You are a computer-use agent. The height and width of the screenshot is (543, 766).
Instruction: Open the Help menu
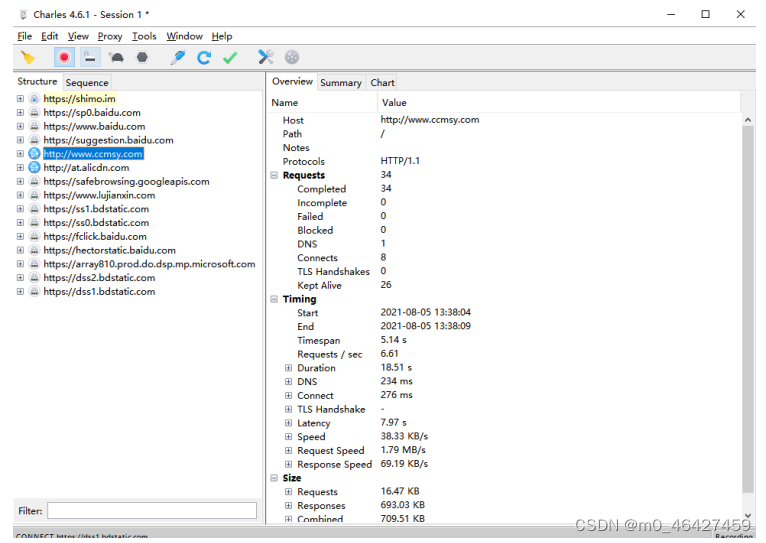[222, 36]
